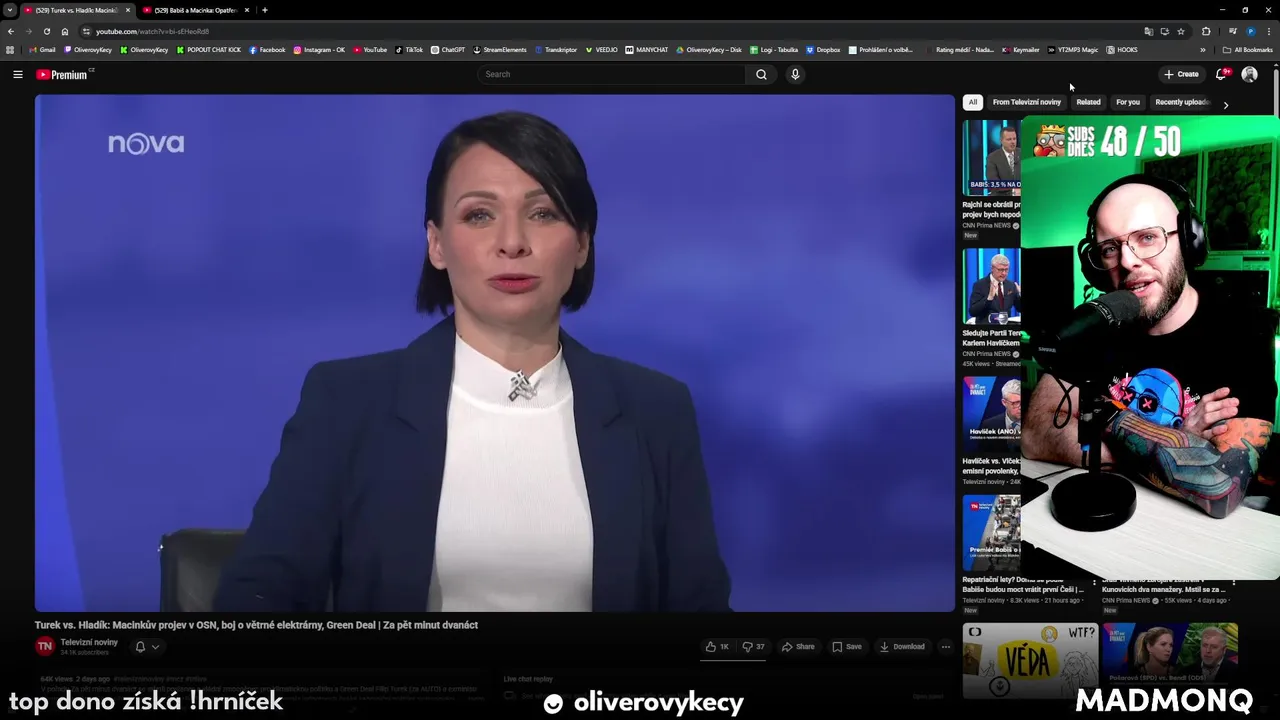Viewport: 1280px width, 720px height.
Task: Select the For you filter chip
Action: coord(1128,102)
